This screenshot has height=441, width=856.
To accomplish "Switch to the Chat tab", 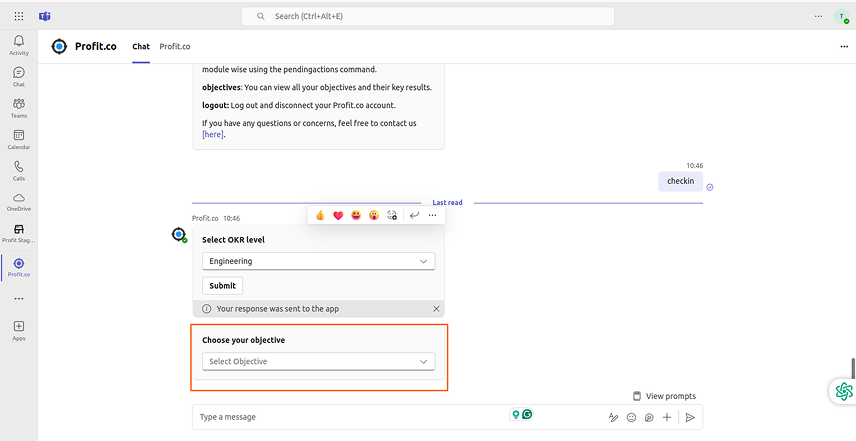I will tap(141, 46).
